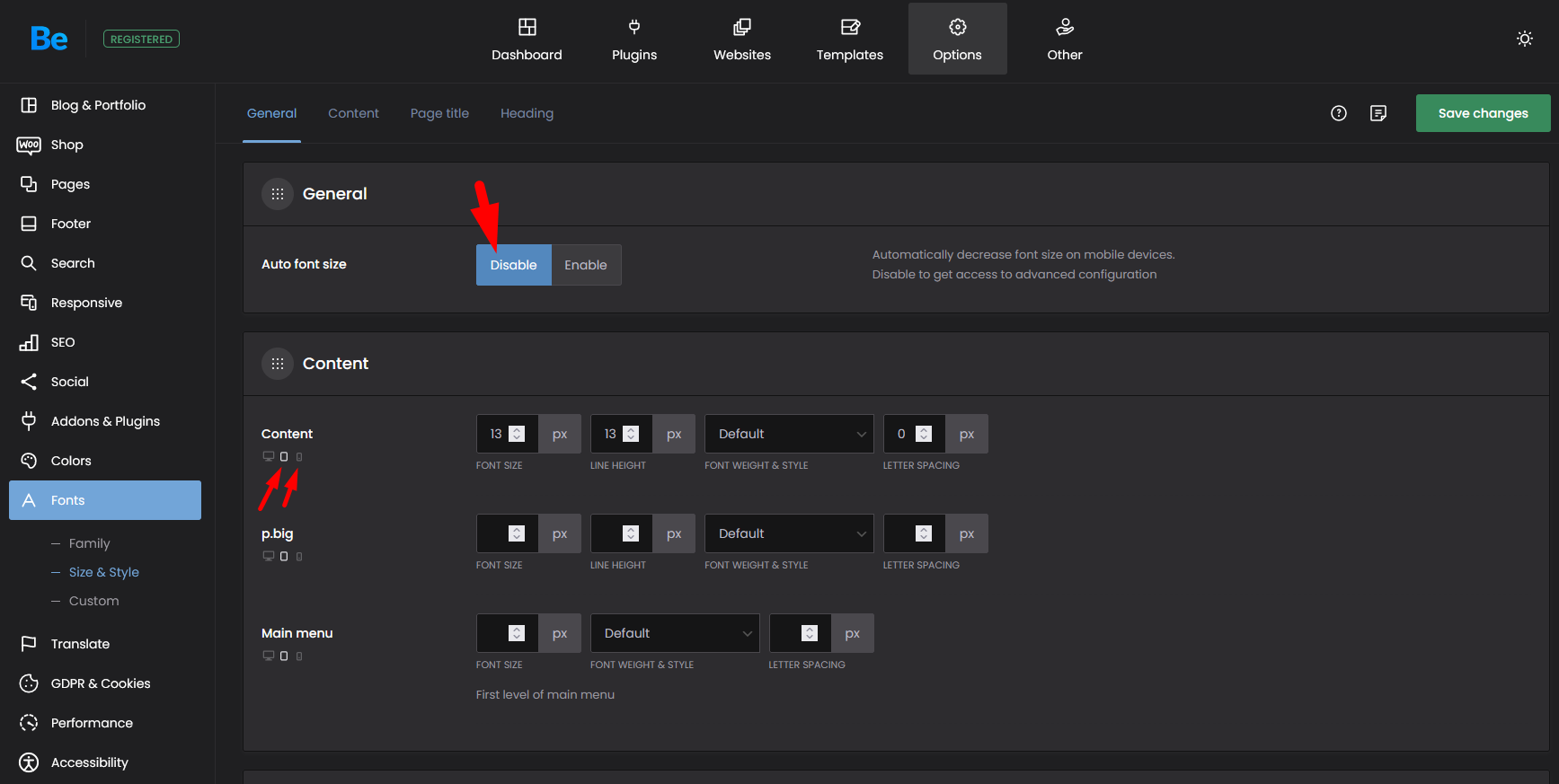Image resolution: width=1559 pixels, height=784 pixels.
Task: Switch to the Page title tab
Action: pos(439,113)
